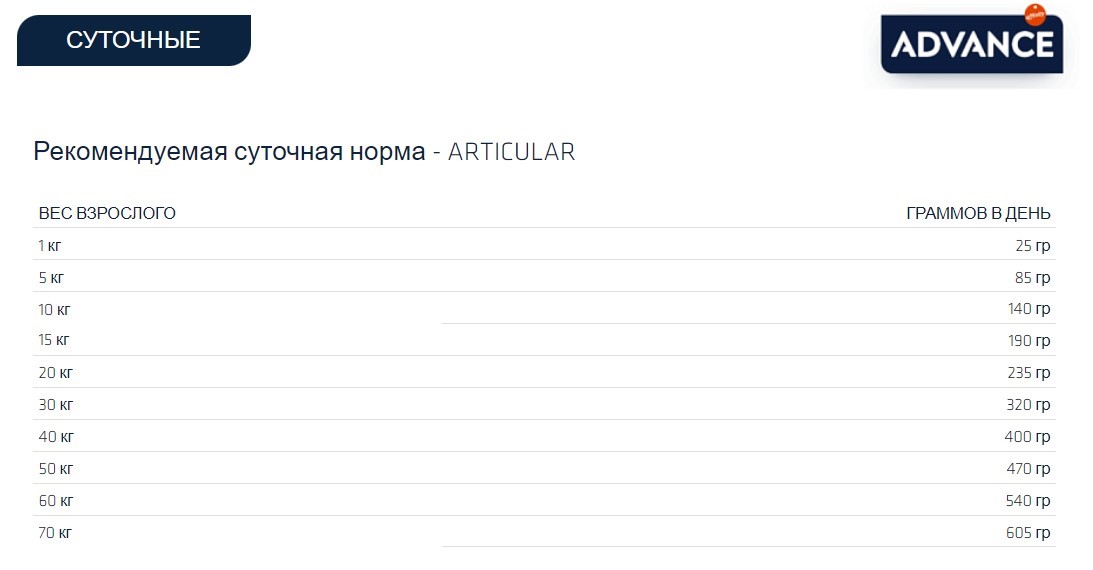Viewport: 1093px width, 570px height.
Task: Select the 10 кг weight cell
Action: 56,309
